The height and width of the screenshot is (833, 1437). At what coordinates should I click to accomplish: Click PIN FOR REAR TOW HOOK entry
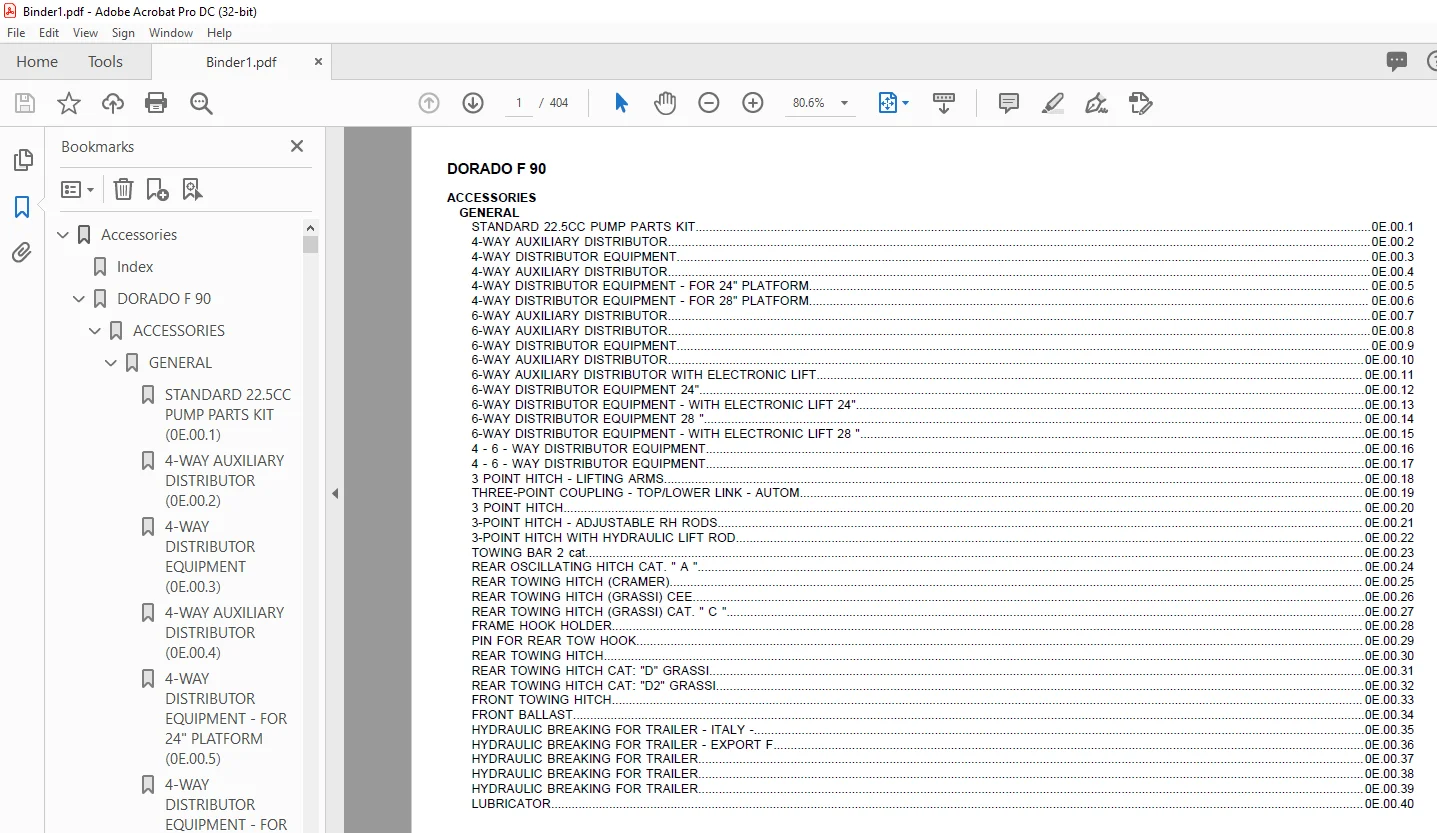(x=942, y=641)
